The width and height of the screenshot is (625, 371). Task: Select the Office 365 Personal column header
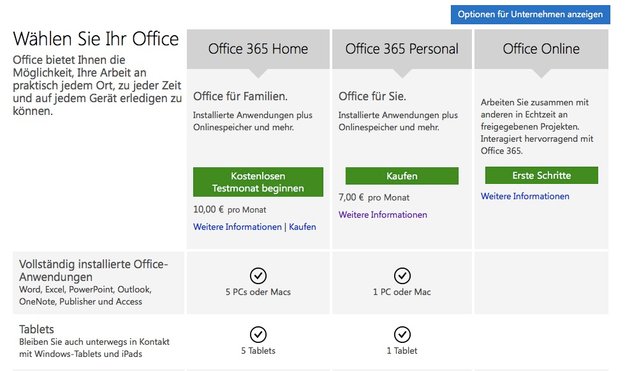pyautogui.click(x=402, y=49)
